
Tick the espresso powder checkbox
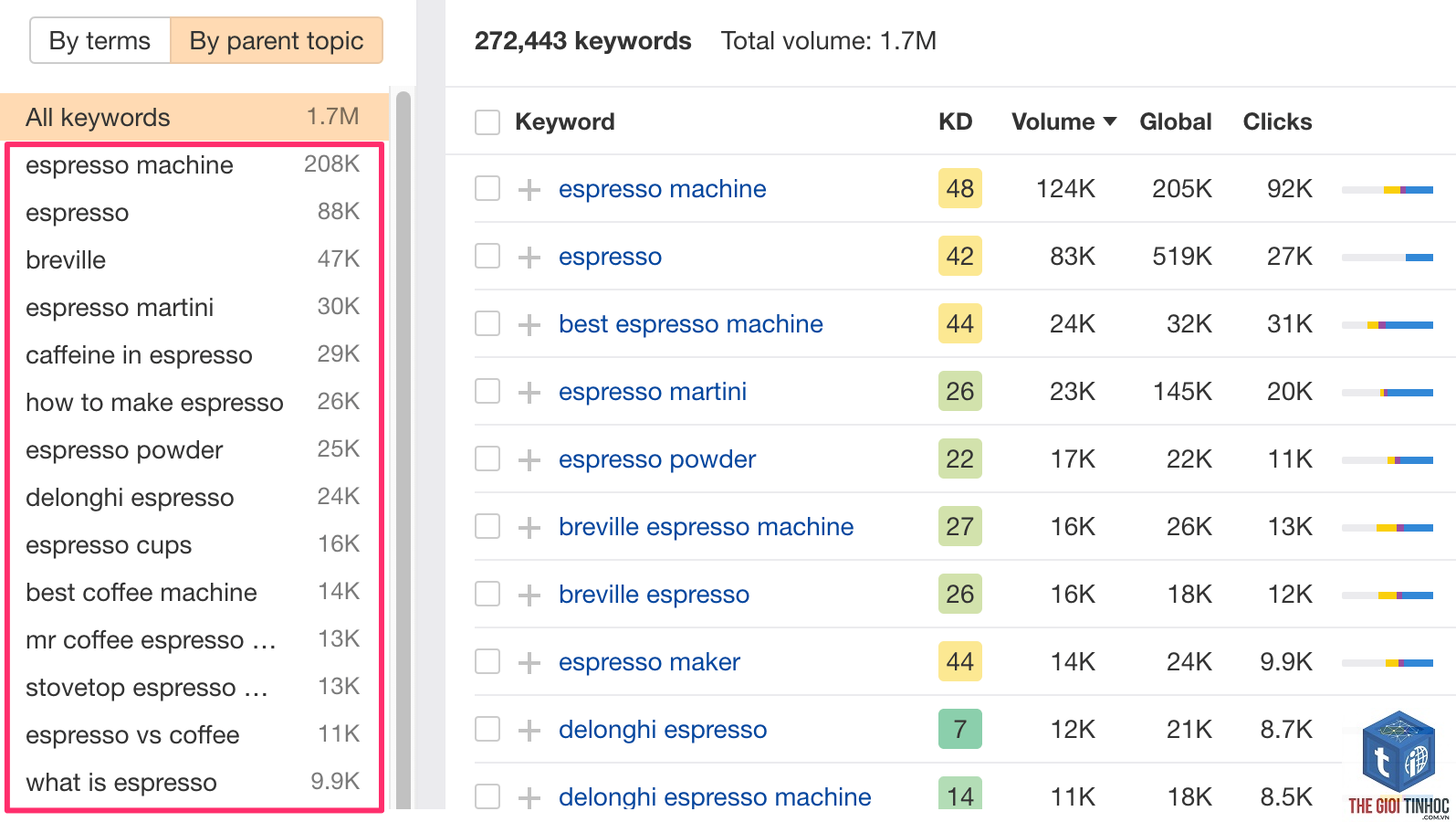click(487, 458)
